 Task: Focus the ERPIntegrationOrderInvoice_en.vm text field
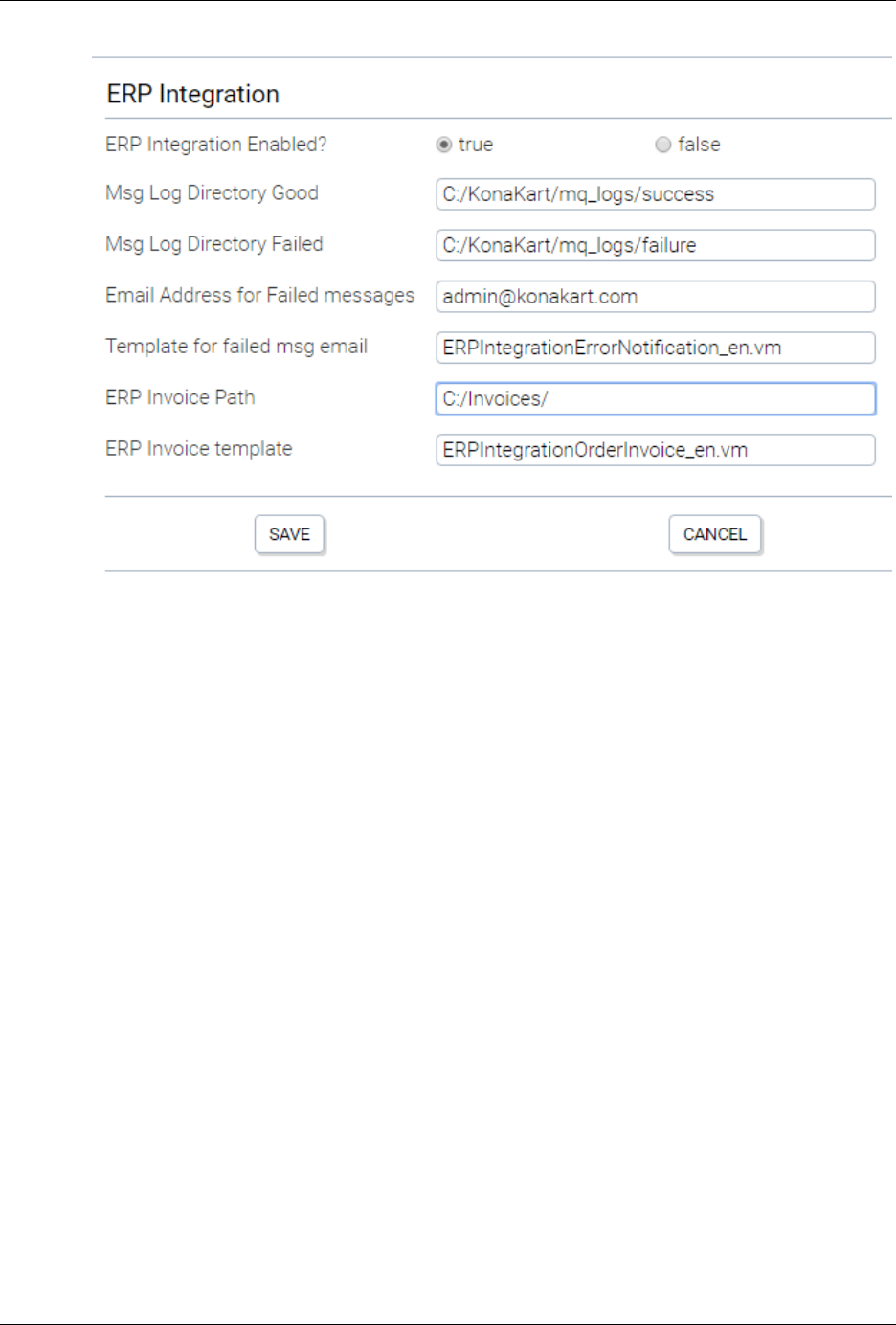[655, 450]
